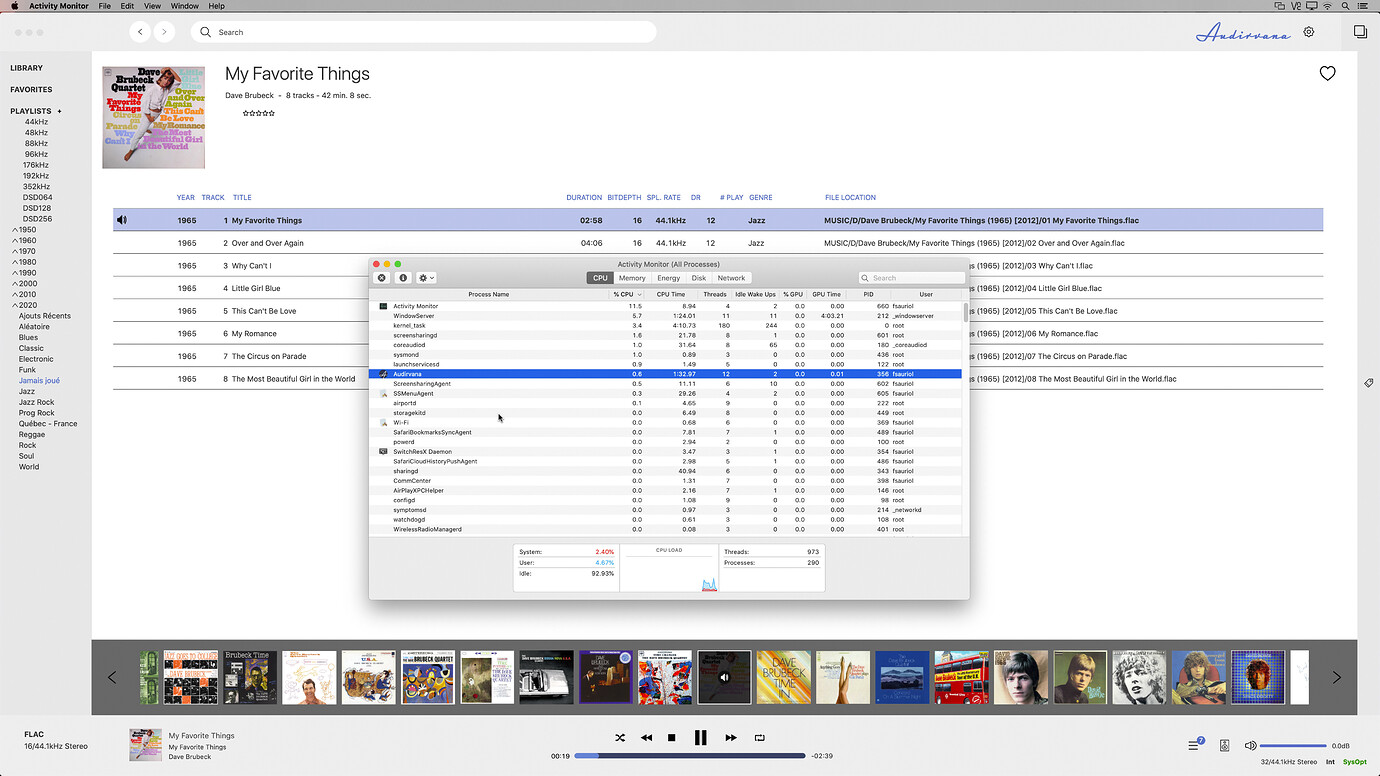
Task: Inspect process info button in Activity Monitor
Action: [403, 278]
